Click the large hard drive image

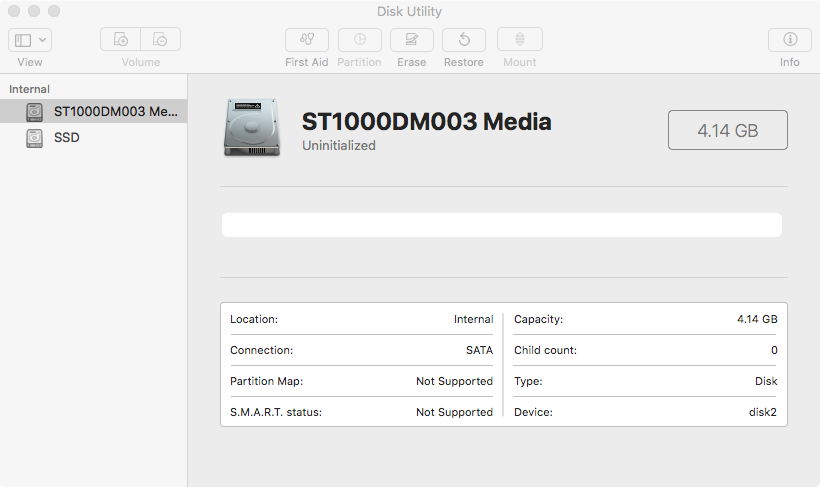pyautogui.click(x=252, y=128)
